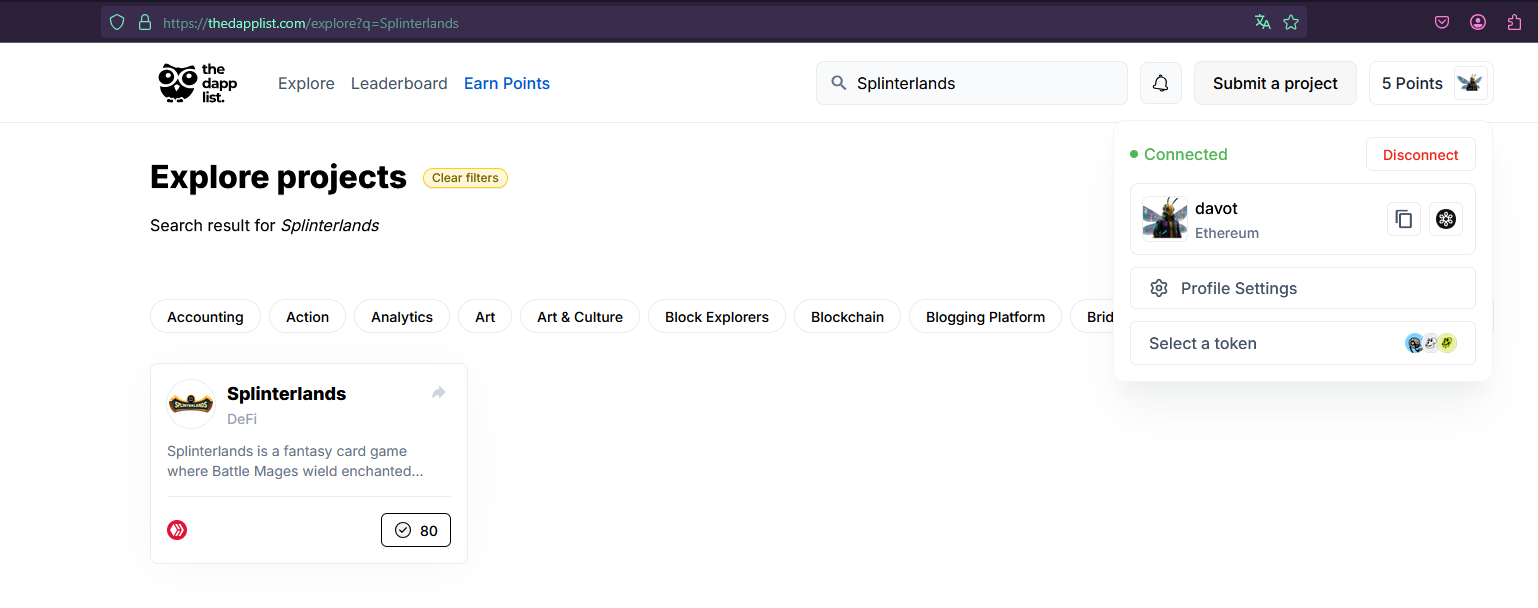Toggle the 5 Points account menu
1538x608 pixels.
pyautogui.click(x=1431, y=83)
